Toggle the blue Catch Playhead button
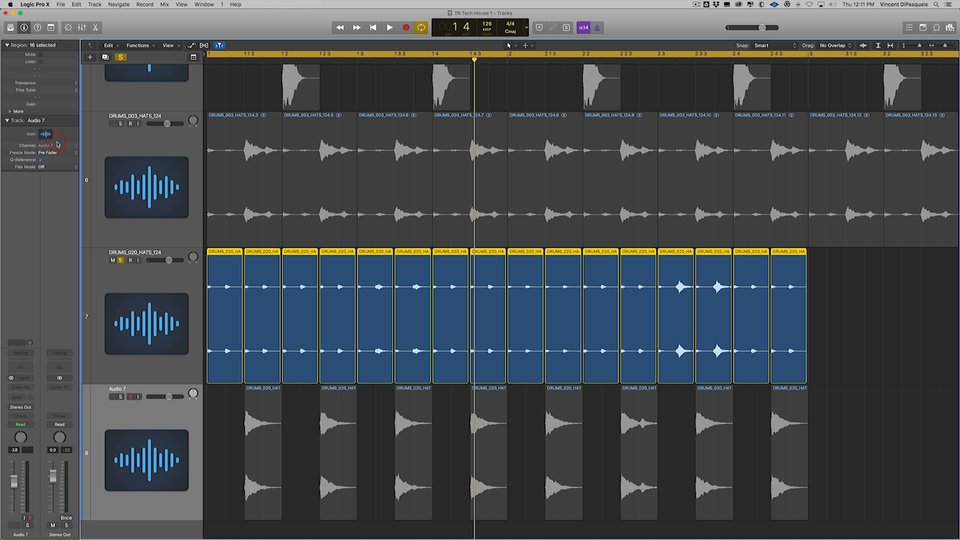The width and height of the screenshot is (960, 540). tap(219, 45)
